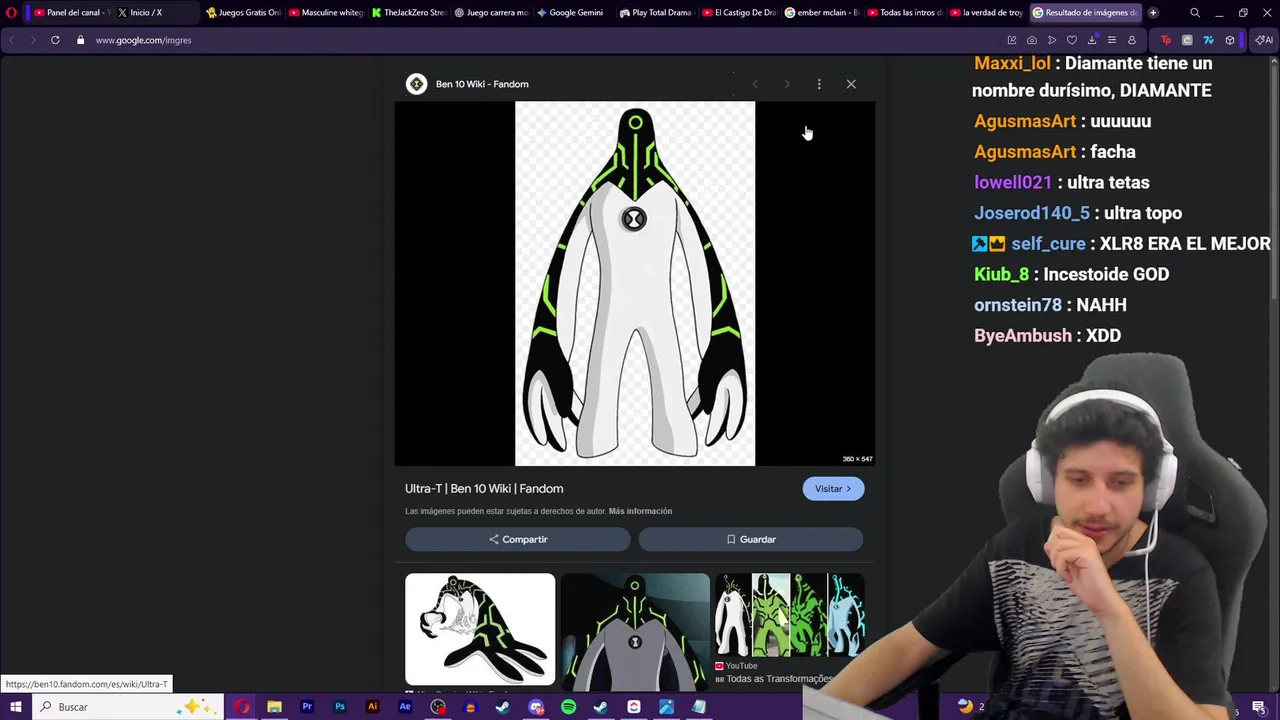Open the related black-white hand sketch thumbnail
This screenshot has width=1280, height=720.
(x=480, y=629)
